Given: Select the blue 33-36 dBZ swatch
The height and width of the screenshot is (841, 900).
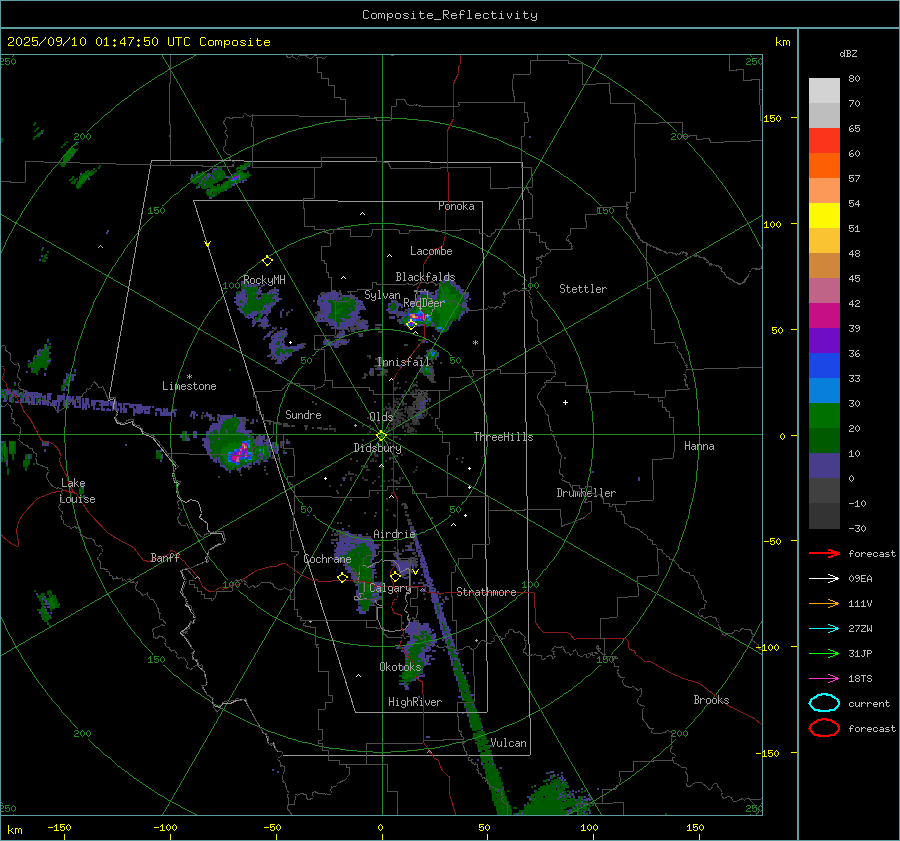Looking at the screenshot, I should (824, 365).
